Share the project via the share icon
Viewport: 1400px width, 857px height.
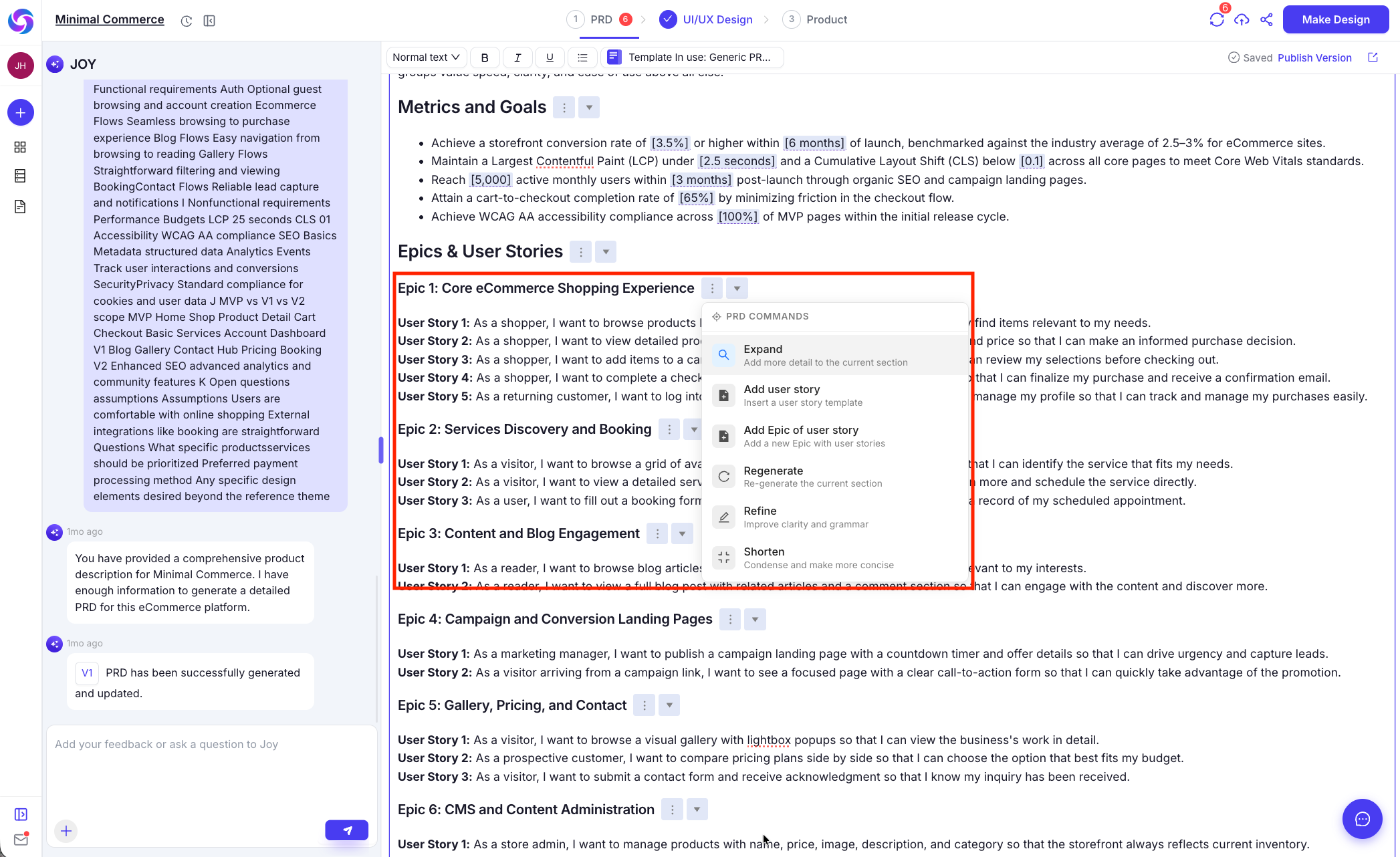[x=1266, y=19]
